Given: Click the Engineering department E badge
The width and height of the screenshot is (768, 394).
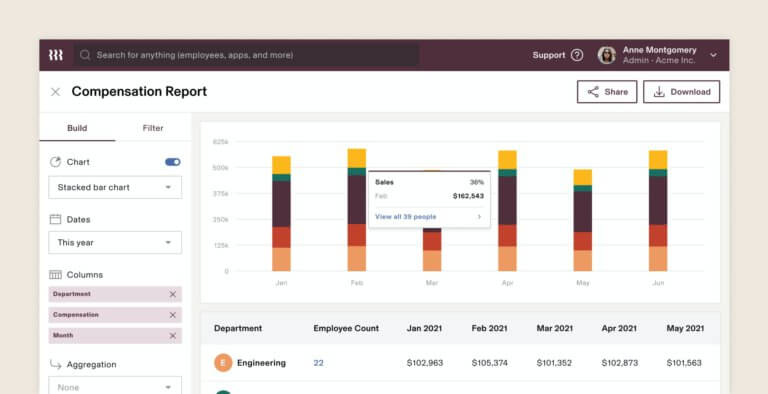Looking at the screenshot, I should [223, 363].
